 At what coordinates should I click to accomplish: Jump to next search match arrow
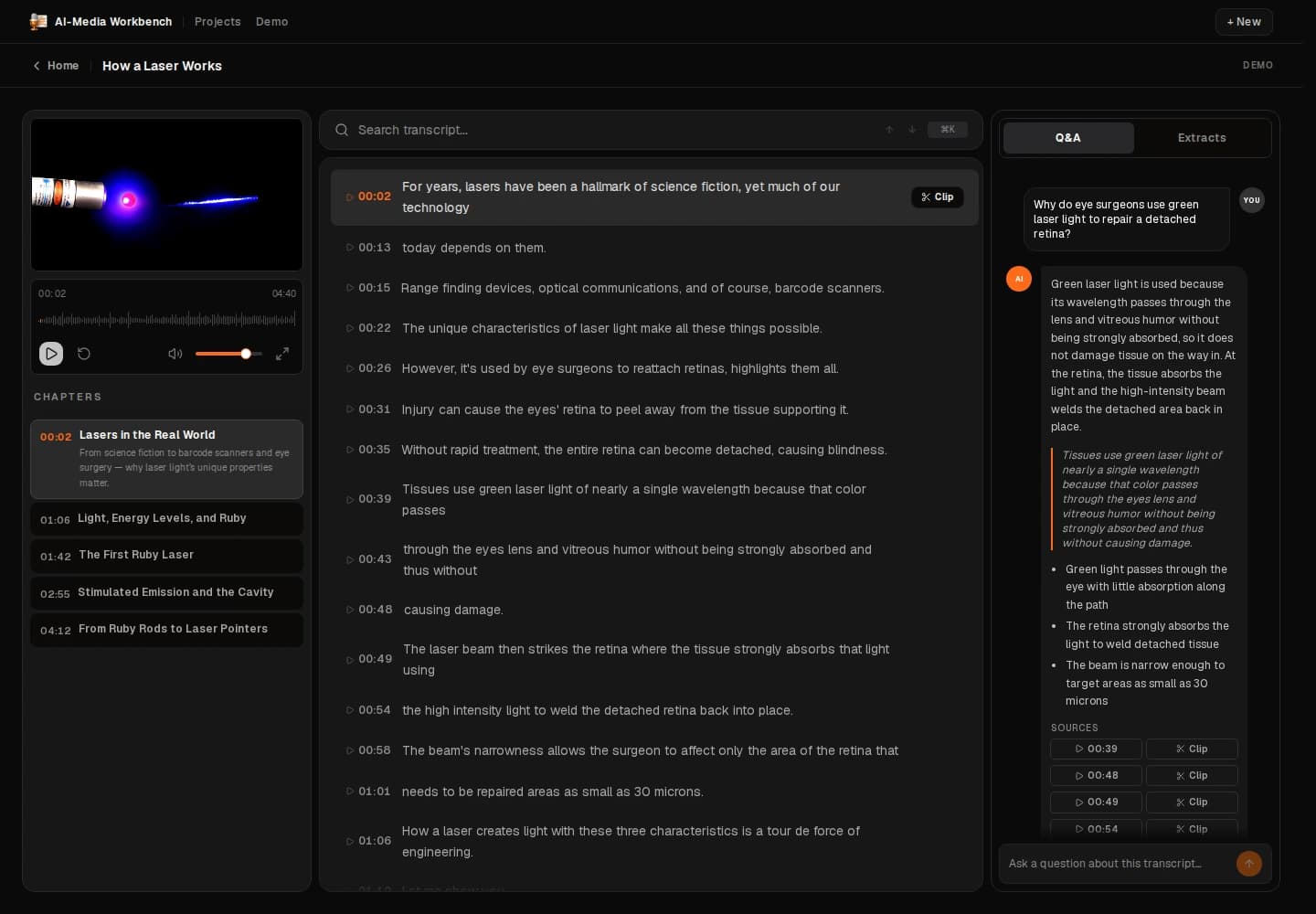tap(912, 130)
